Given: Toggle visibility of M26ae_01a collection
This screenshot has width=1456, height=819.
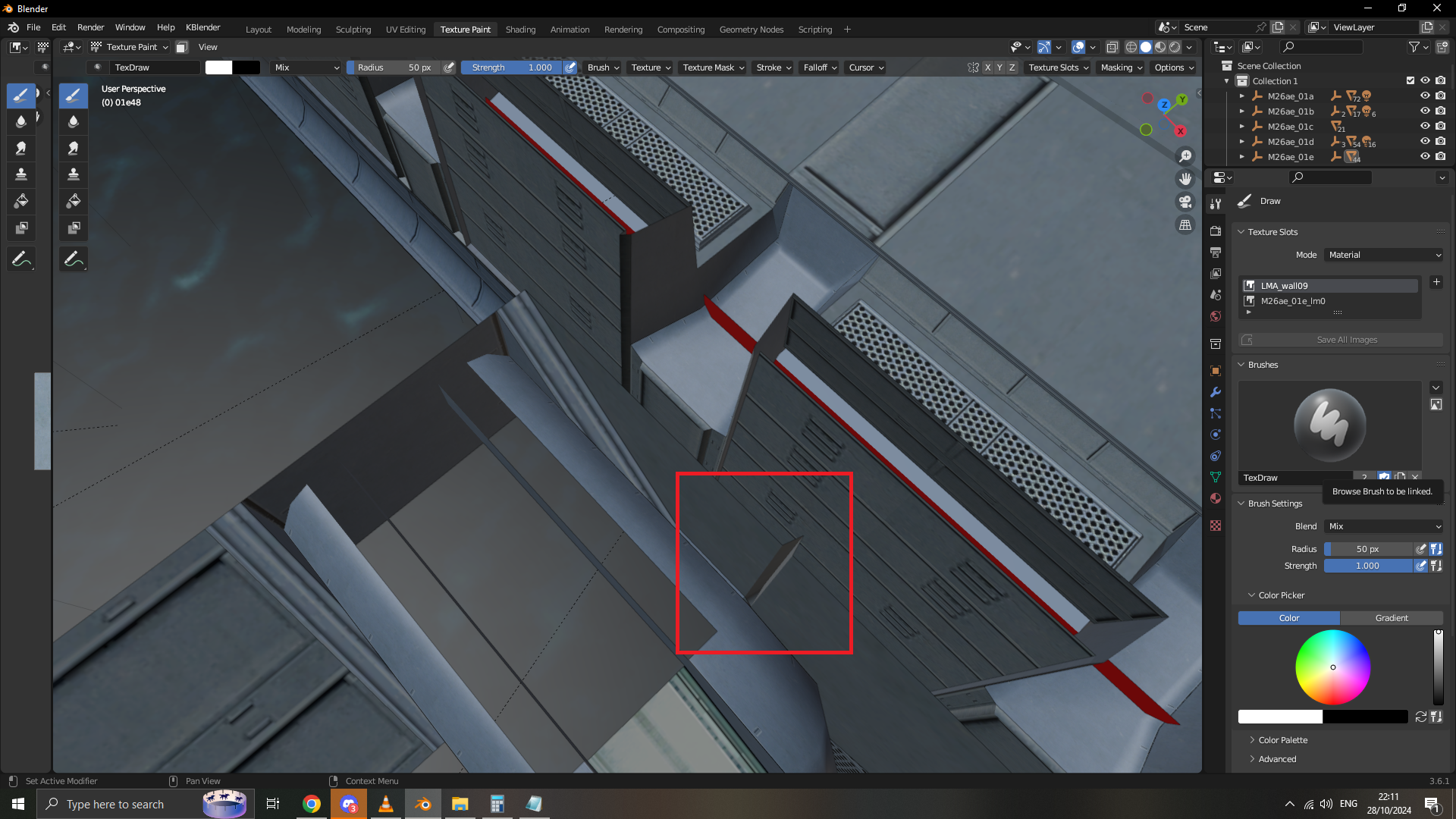Looking at the screenshot, I should click(x=1424, y=96).
